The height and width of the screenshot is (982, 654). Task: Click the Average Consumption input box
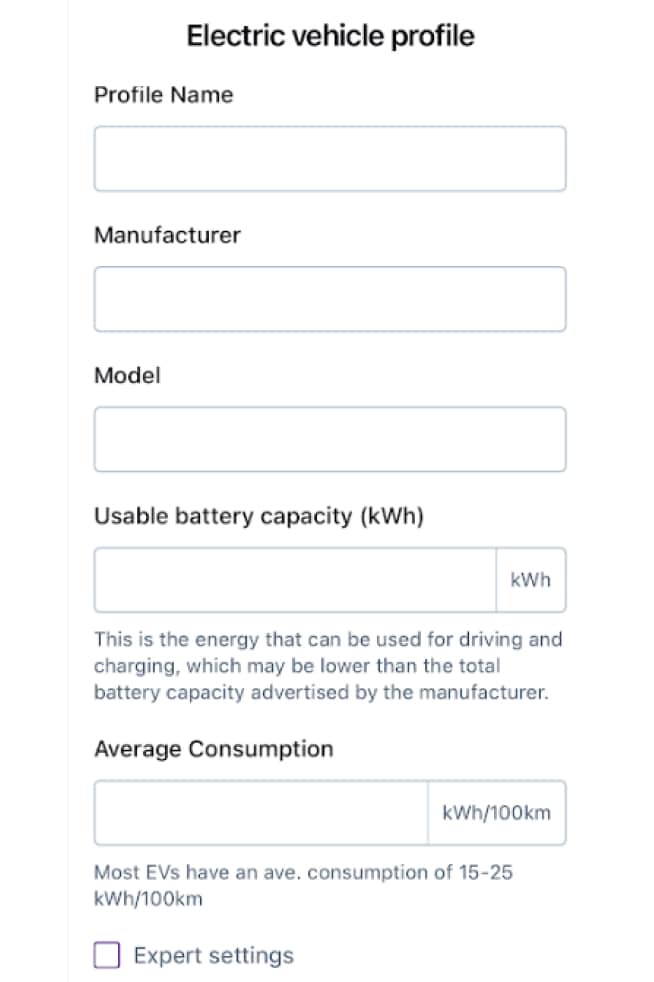(261, 812)
